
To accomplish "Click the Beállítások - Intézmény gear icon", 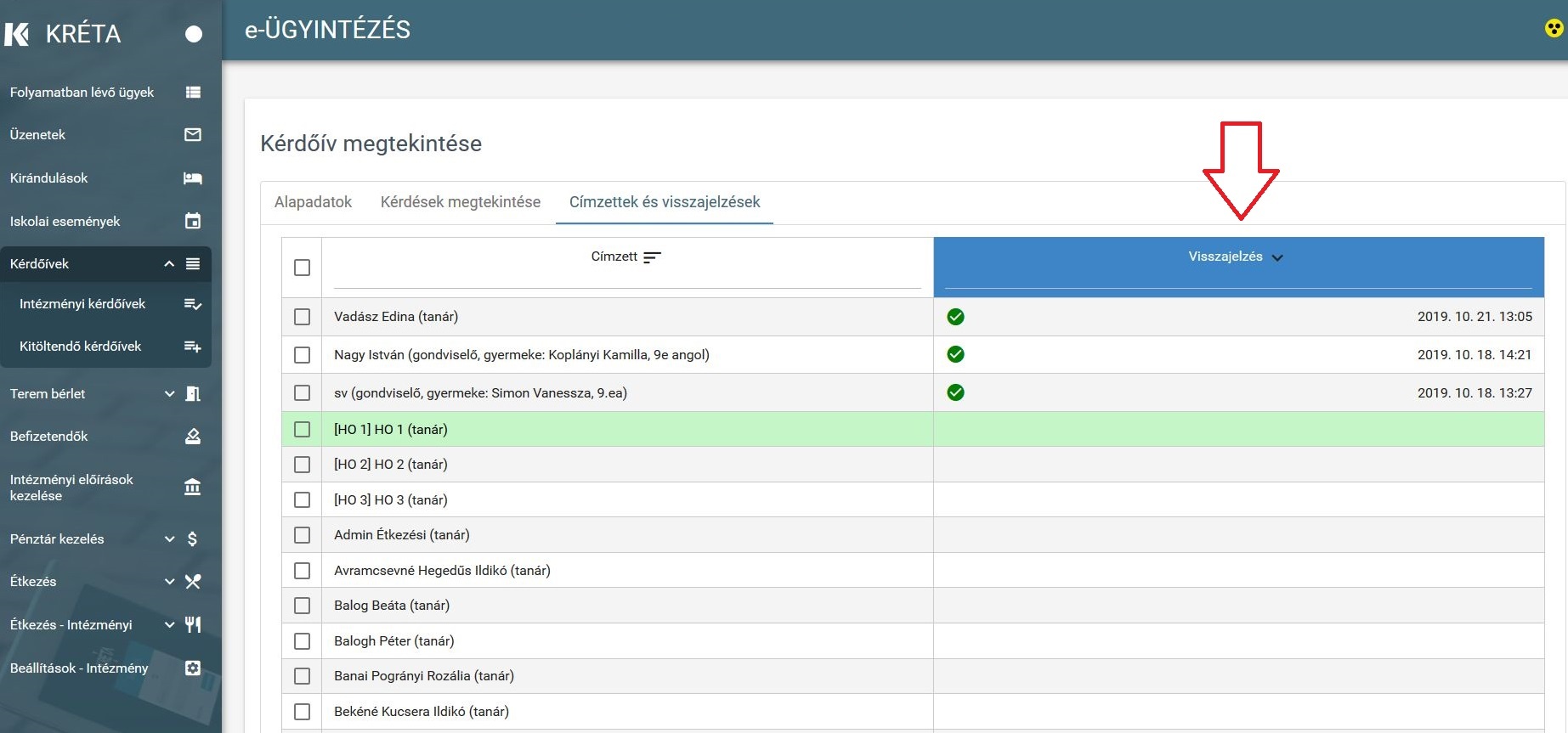I will [x=193, y=668].
